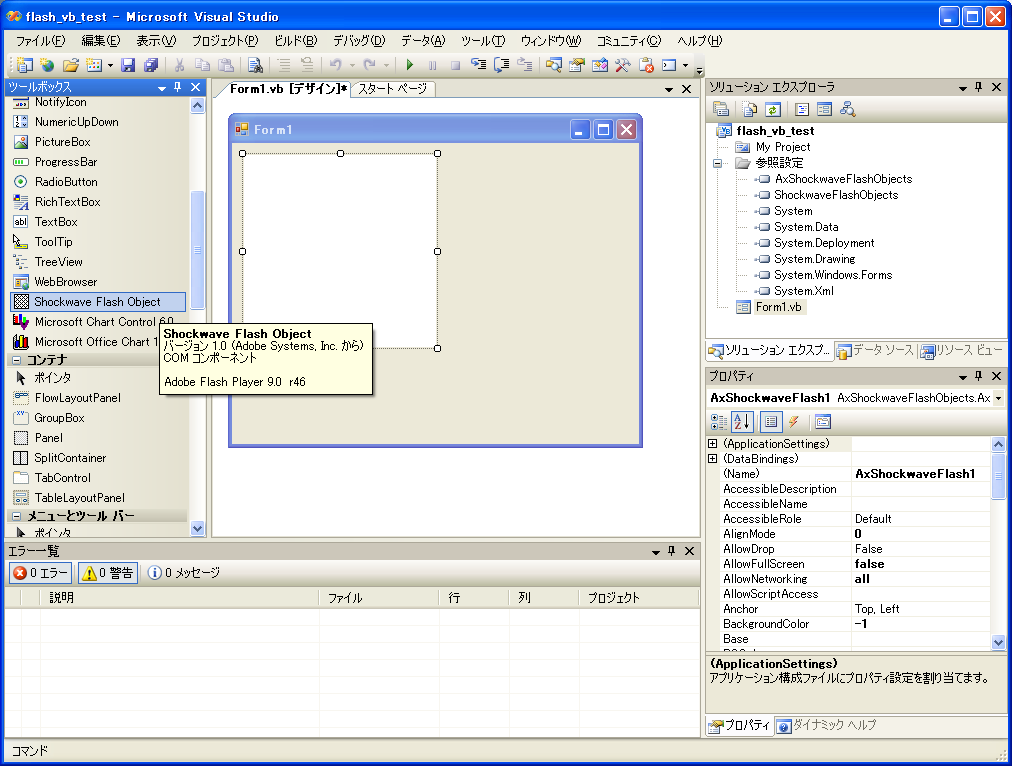Click the Show All Files icon

coord(749,110)
